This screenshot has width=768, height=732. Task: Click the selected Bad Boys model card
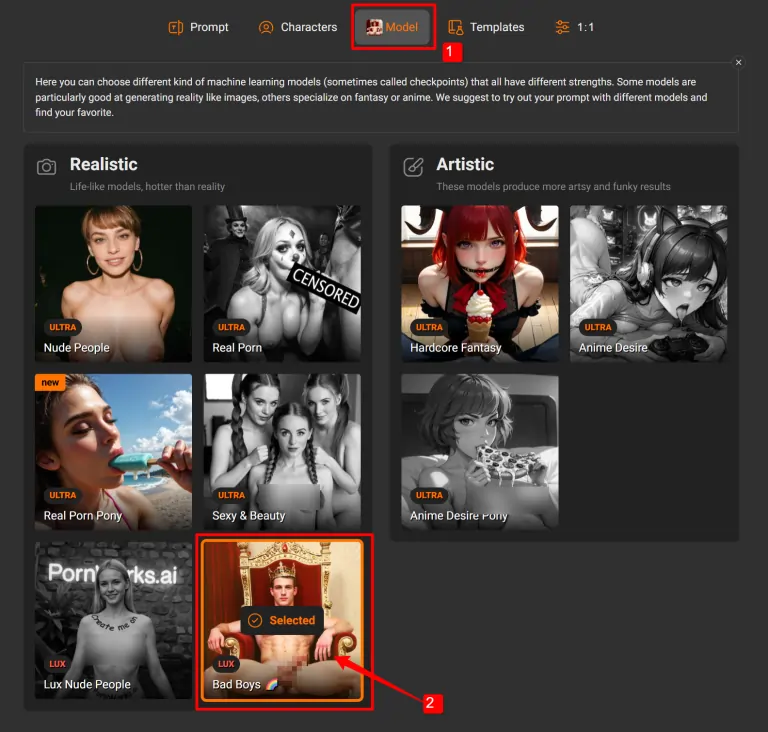tap(282, 620)
